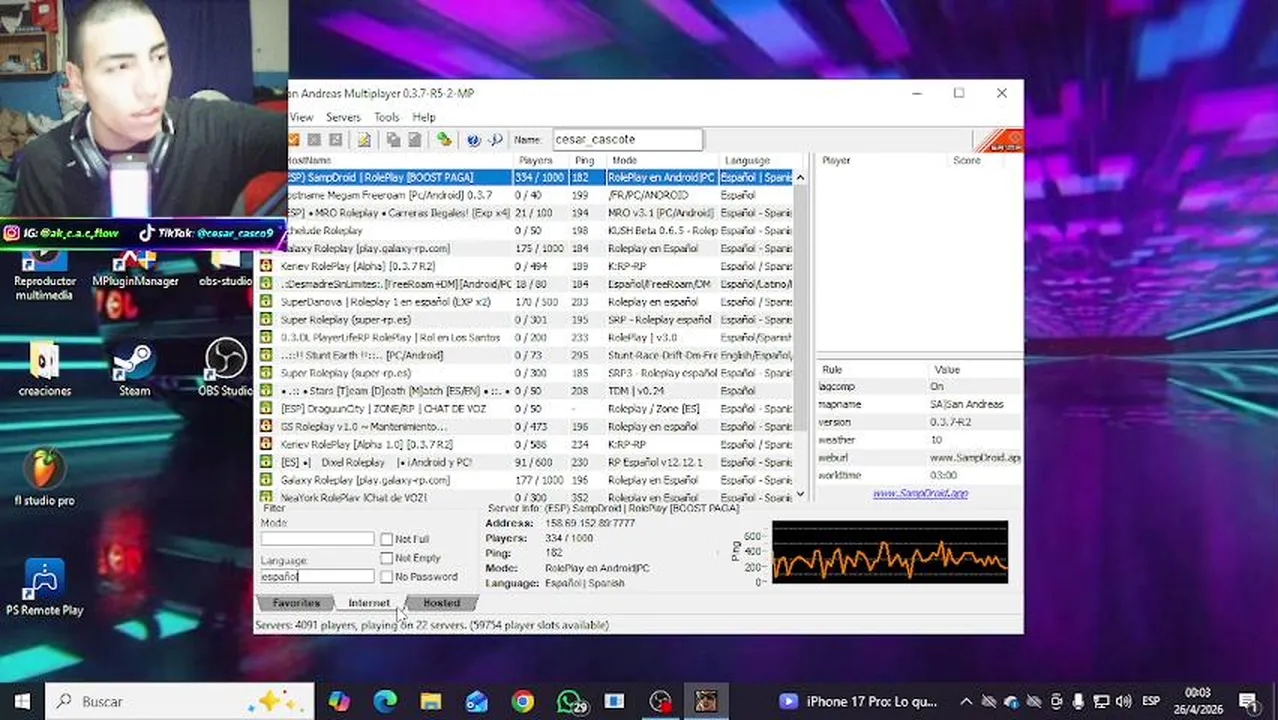This screenshot has width=1278, height=720.
Task: Select the '[ESP] DraguunCity | ZONE/RP' server row
Action: click(524, 409)
